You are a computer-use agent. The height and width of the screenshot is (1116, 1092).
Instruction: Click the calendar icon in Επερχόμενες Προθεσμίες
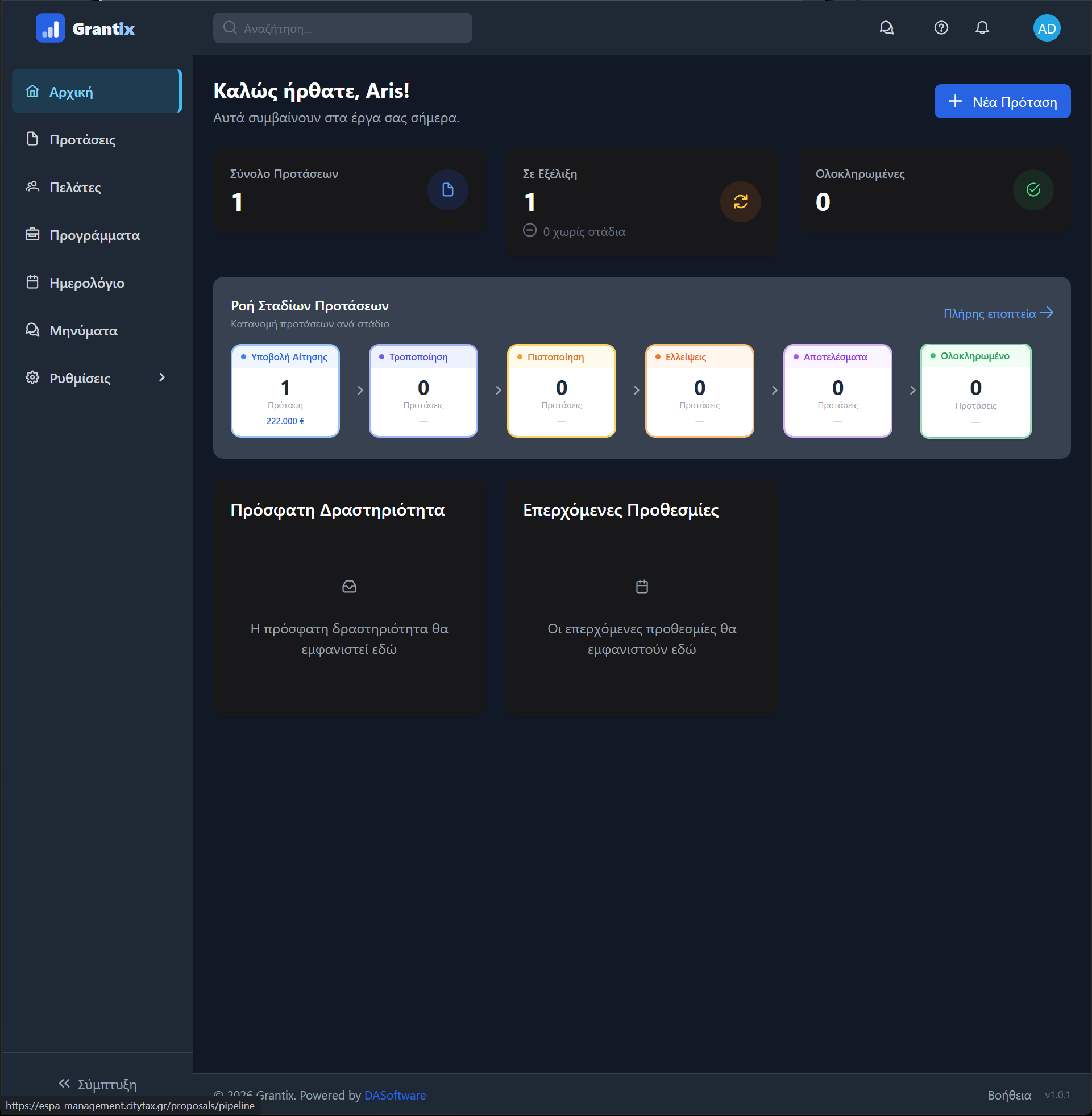tap(642, 587)
